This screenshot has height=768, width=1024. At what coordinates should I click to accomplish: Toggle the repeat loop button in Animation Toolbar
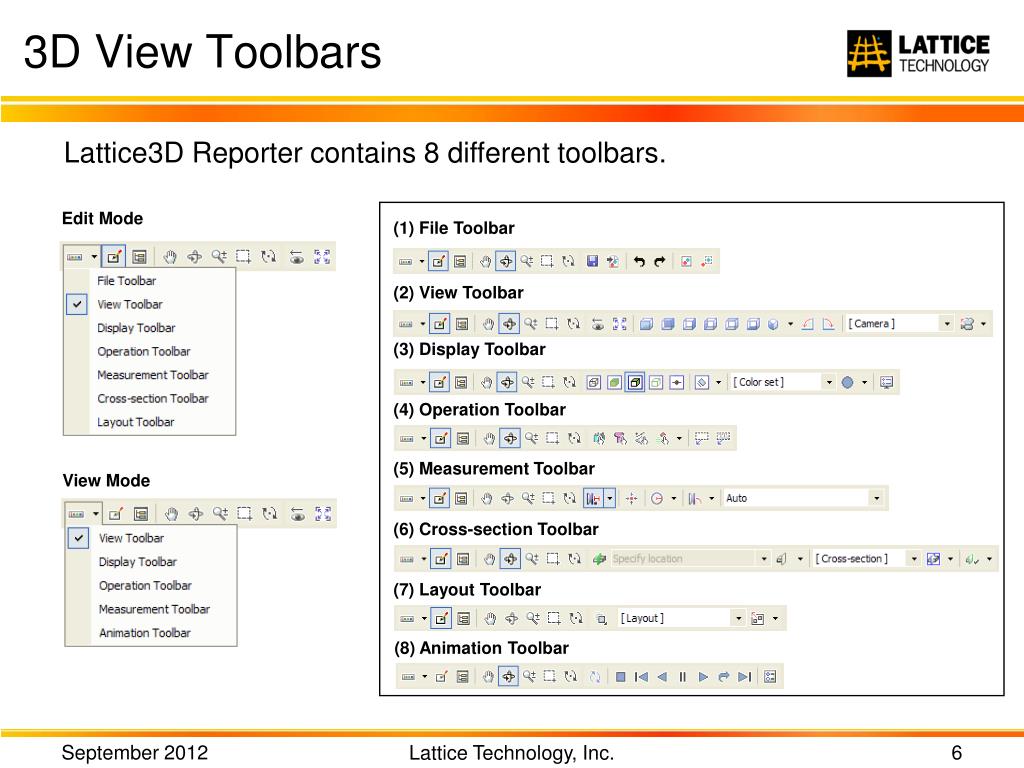coord(724,677)
